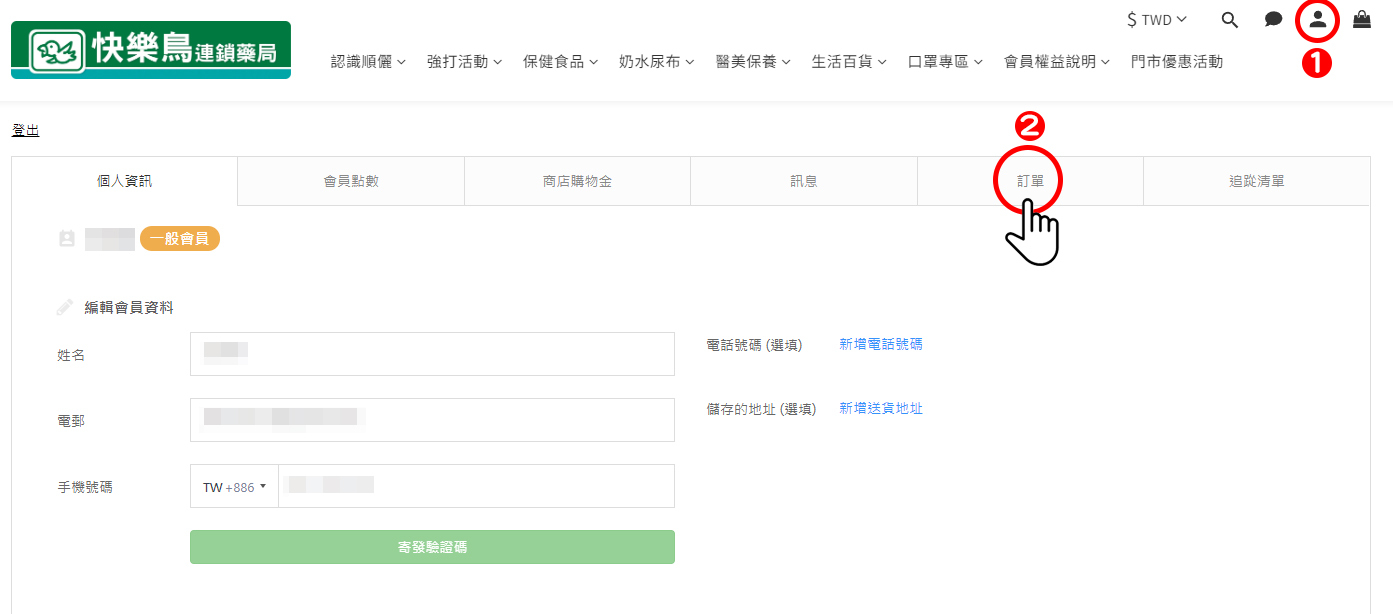1393x614 pixels.
Task: Click the member account profile icon
Action: (x=1317, y=19)
